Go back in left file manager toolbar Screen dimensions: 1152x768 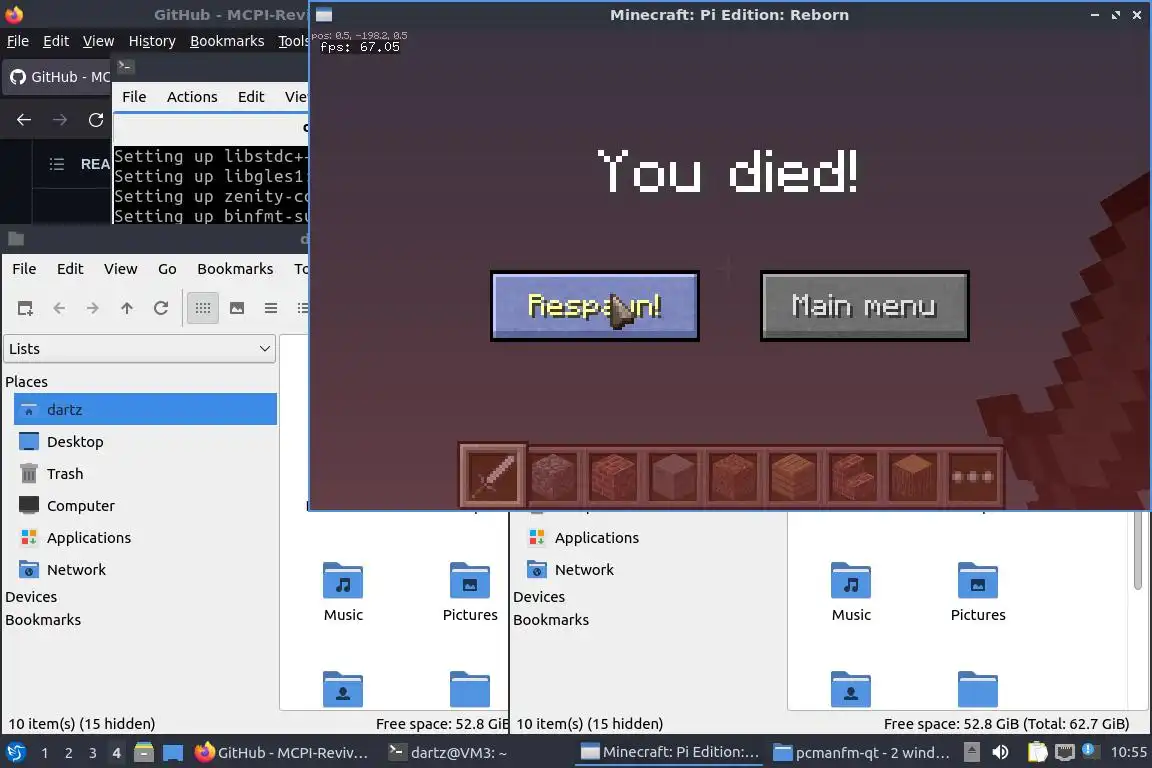[59, 308]
